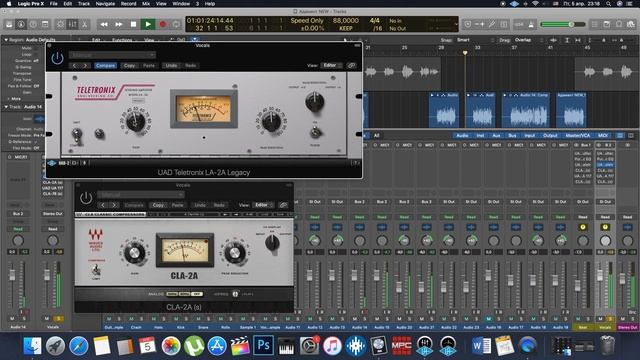Screen dimensions: 640x360
Task: Click Copy in LA-2A plugin header
Action: (x=129, y=65)
